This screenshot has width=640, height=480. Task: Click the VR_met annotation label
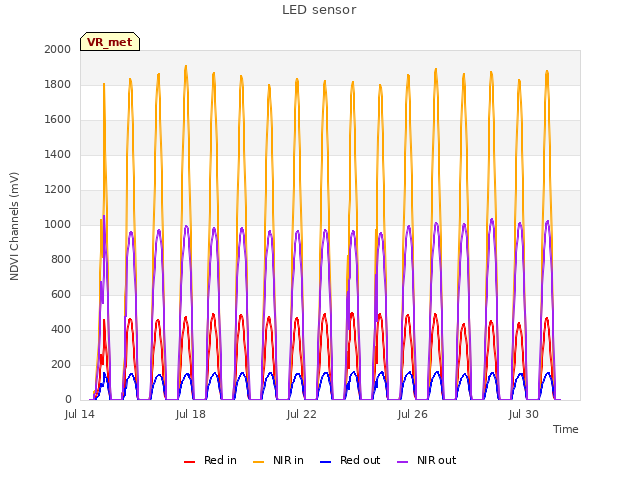(x=110, y=42)
